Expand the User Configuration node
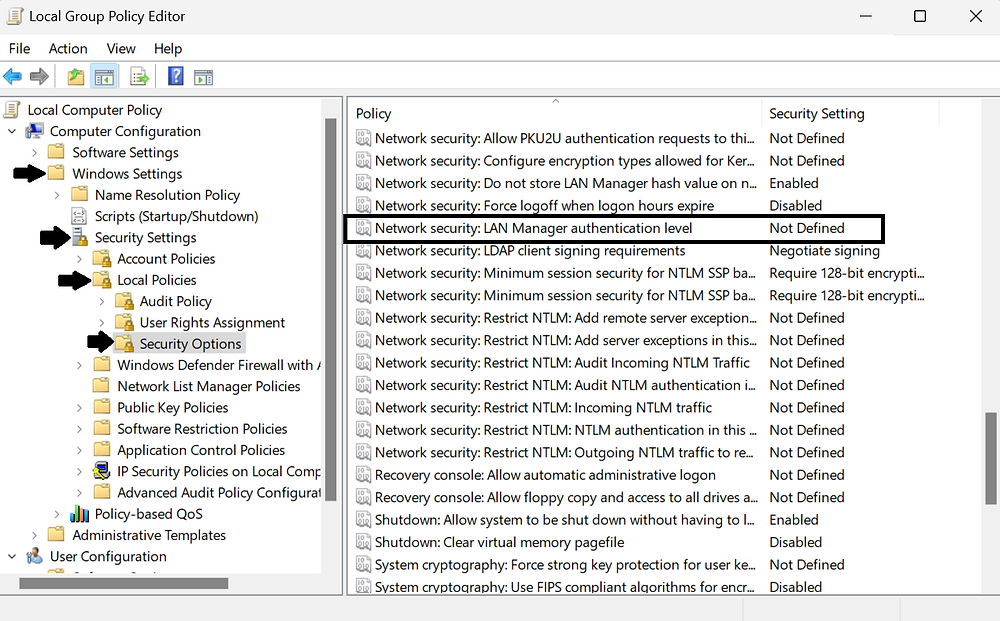 [x=11, y=556]
